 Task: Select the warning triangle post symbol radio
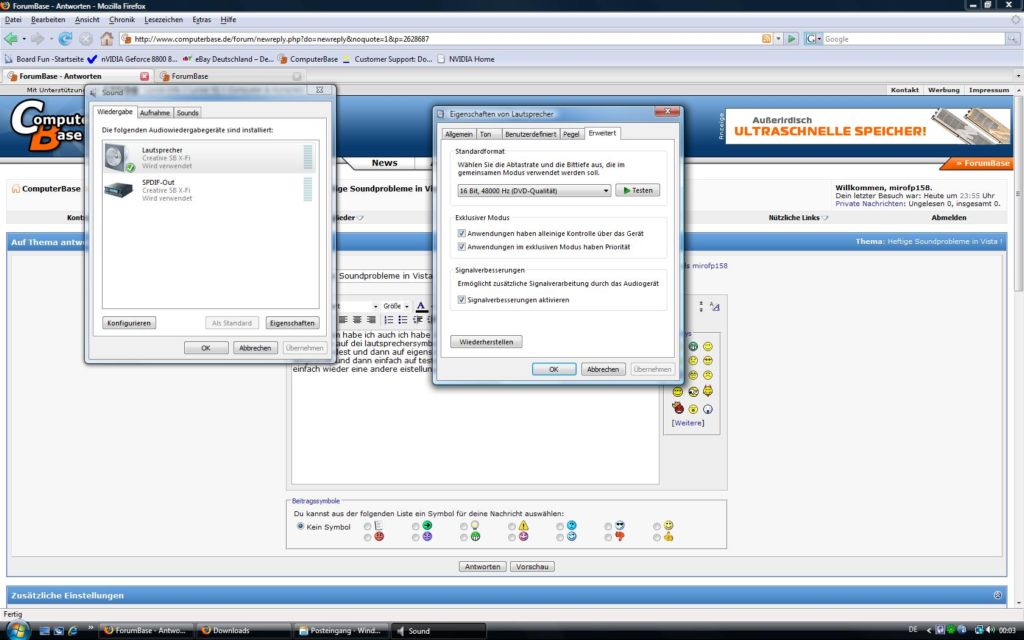point(512,526)
